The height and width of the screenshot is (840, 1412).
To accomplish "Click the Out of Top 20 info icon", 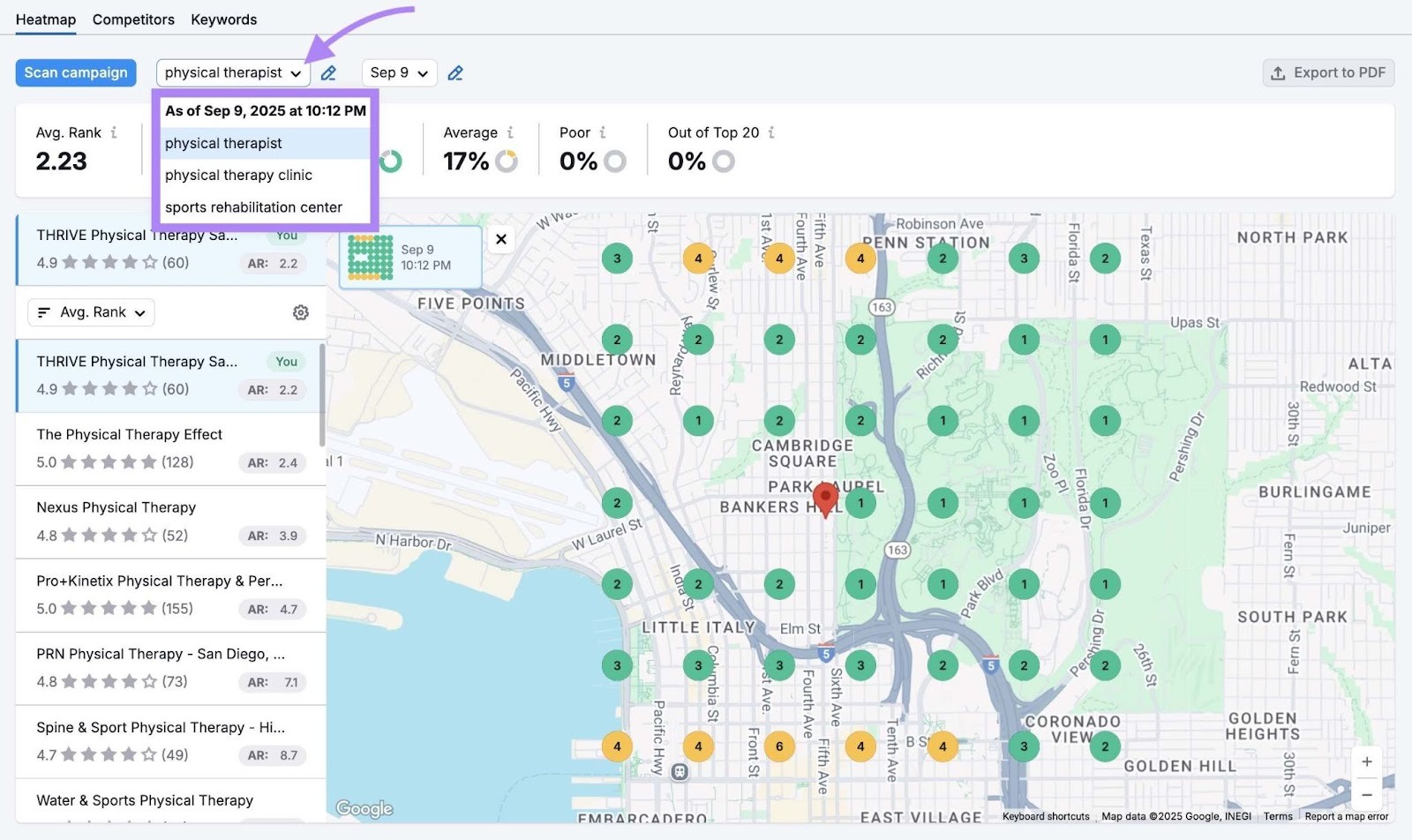I will pos(772,131).
